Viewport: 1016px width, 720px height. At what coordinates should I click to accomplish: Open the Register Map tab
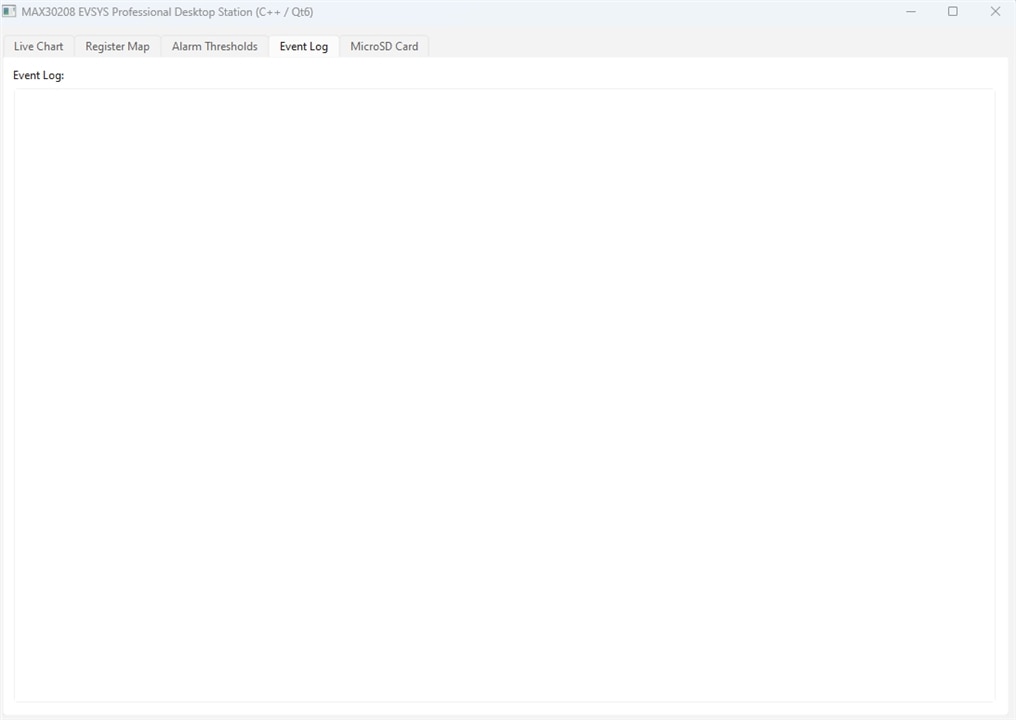point(117,47)
